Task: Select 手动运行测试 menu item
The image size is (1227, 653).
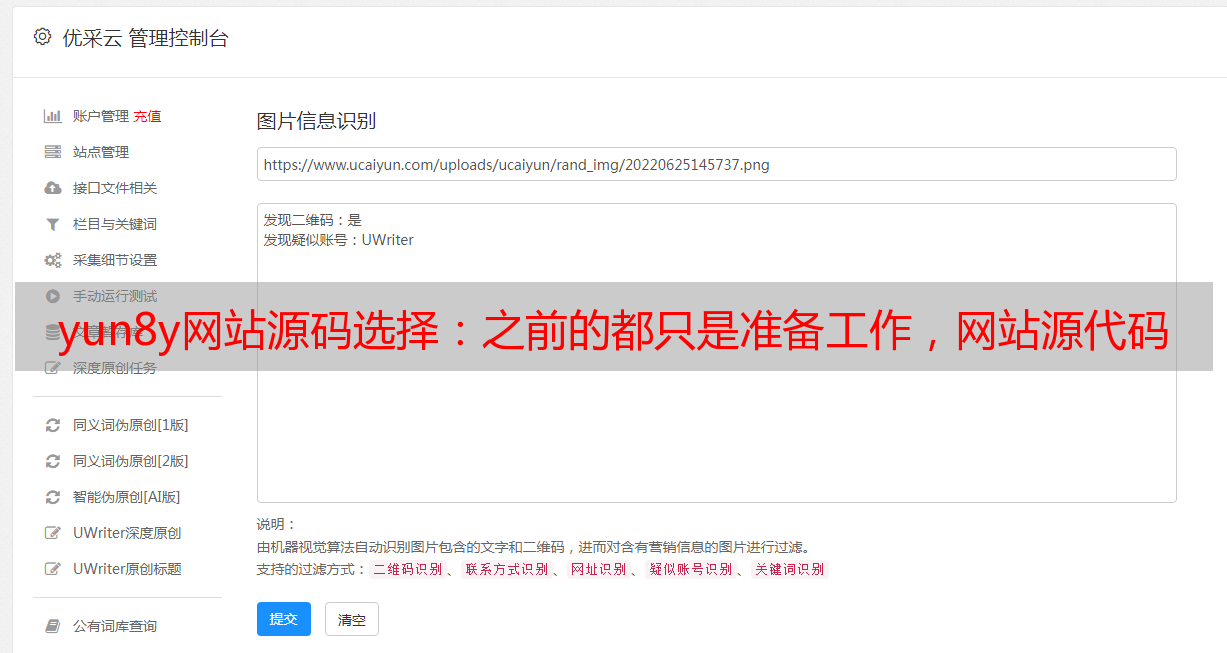Action: click(x=115, y=296)
